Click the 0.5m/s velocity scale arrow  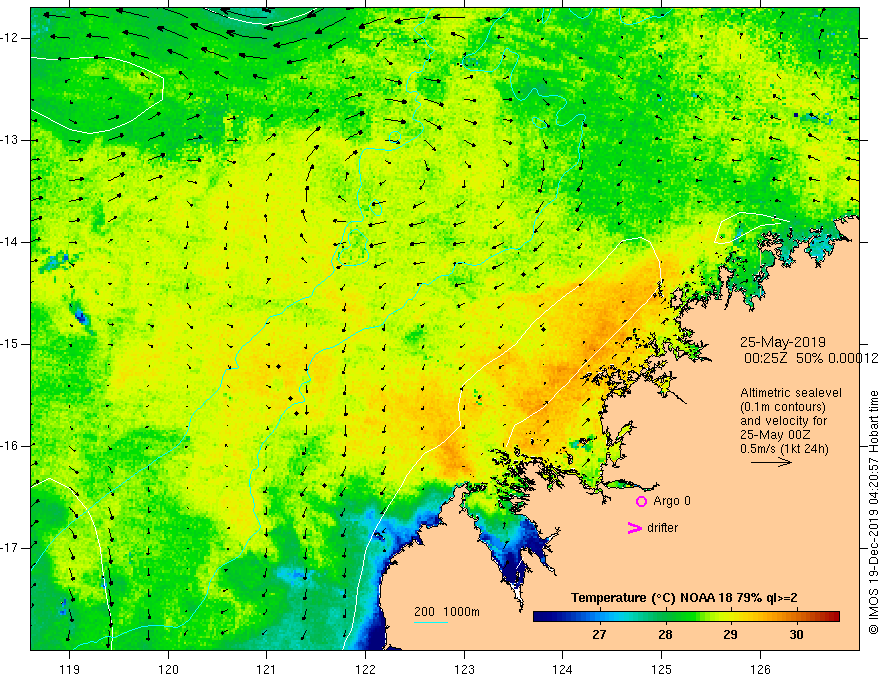(x=771, y=462)
